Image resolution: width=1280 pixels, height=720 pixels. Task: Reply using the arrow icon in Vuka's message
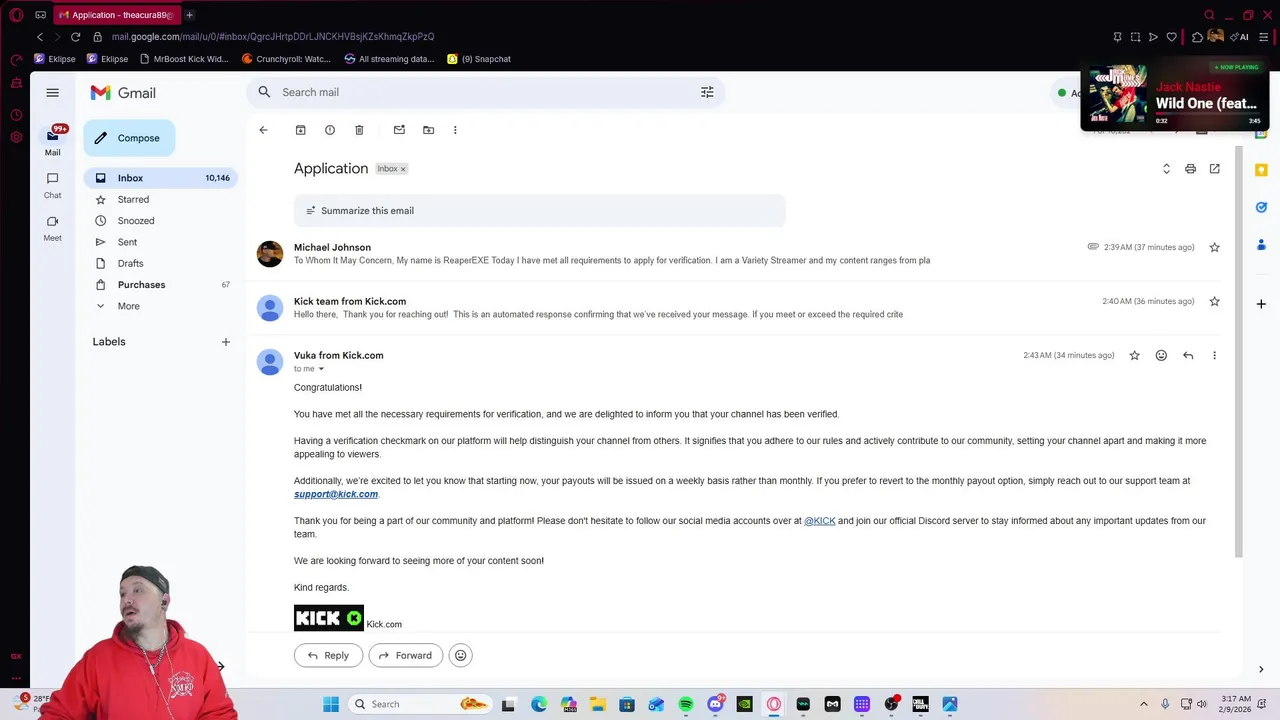(x=1188, y=355)
